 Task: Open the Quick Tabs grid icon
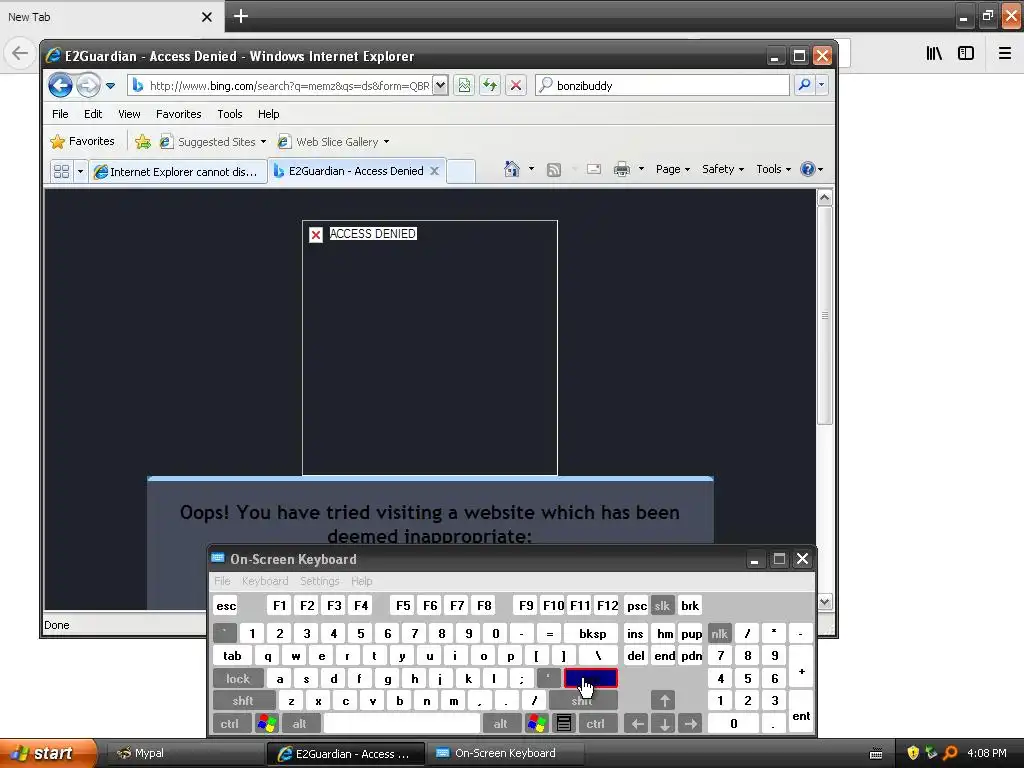tap(61, 171)
